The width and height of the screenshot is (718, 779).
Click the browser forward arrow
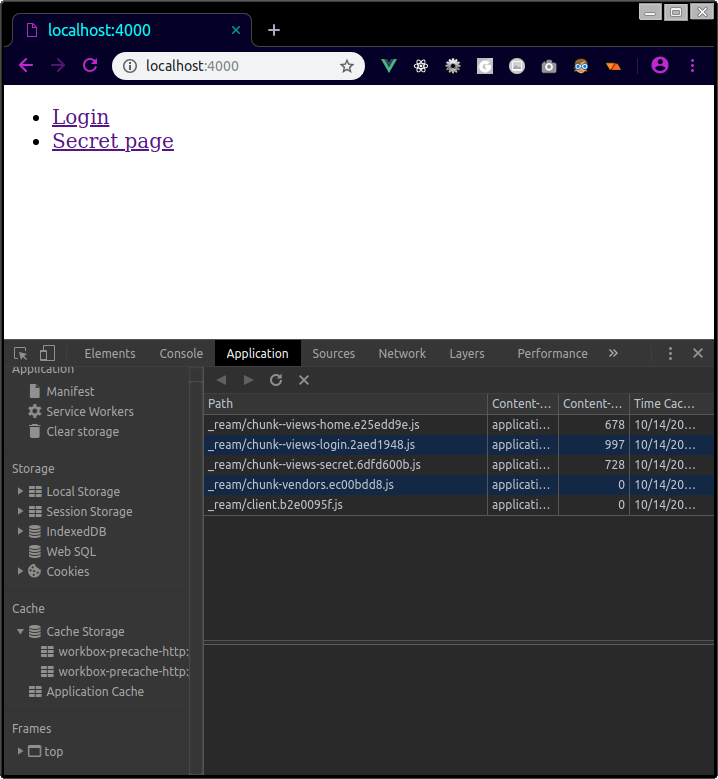58,66
